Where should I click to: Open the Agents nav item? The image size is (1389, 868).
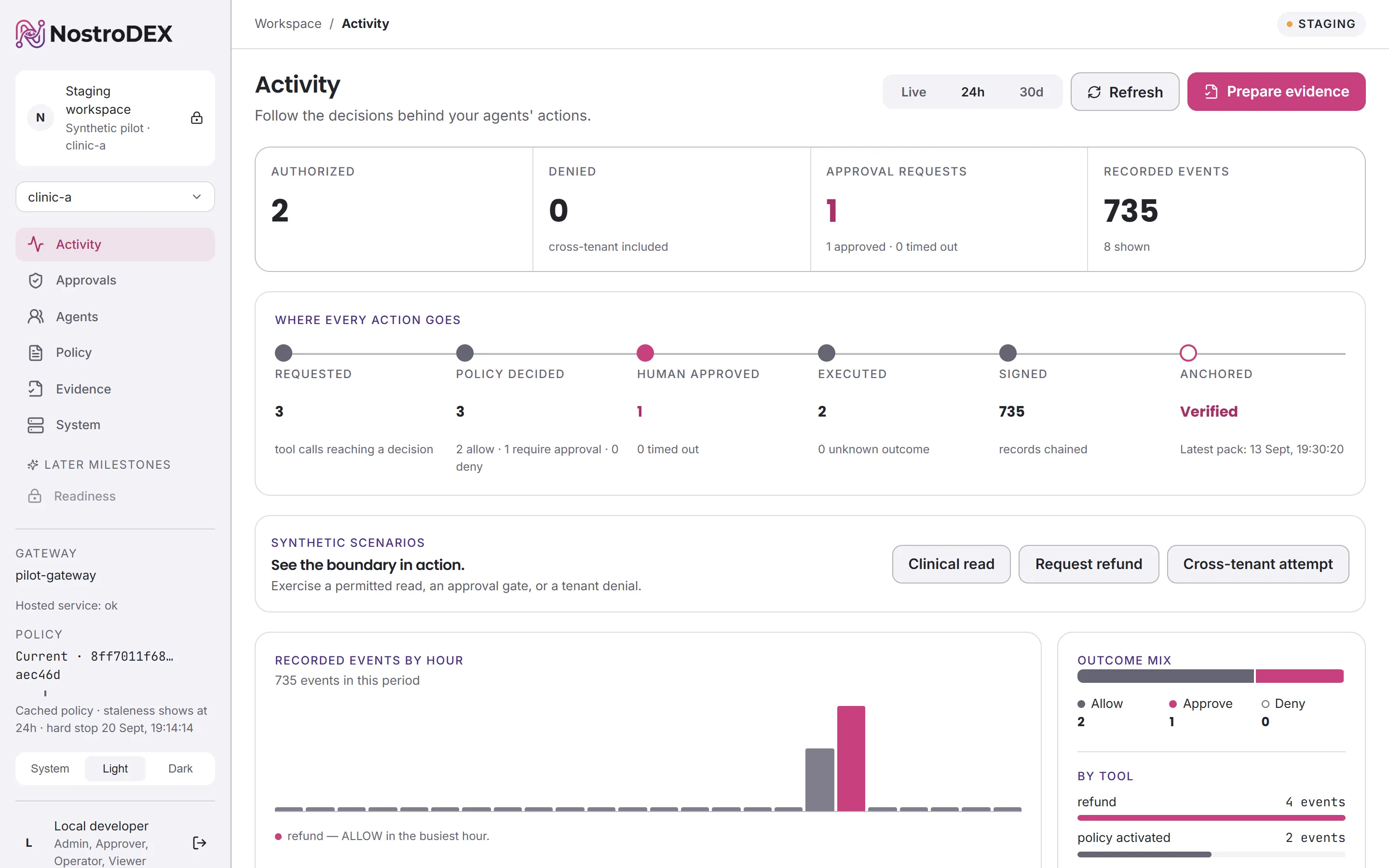[x=115, y=316]
